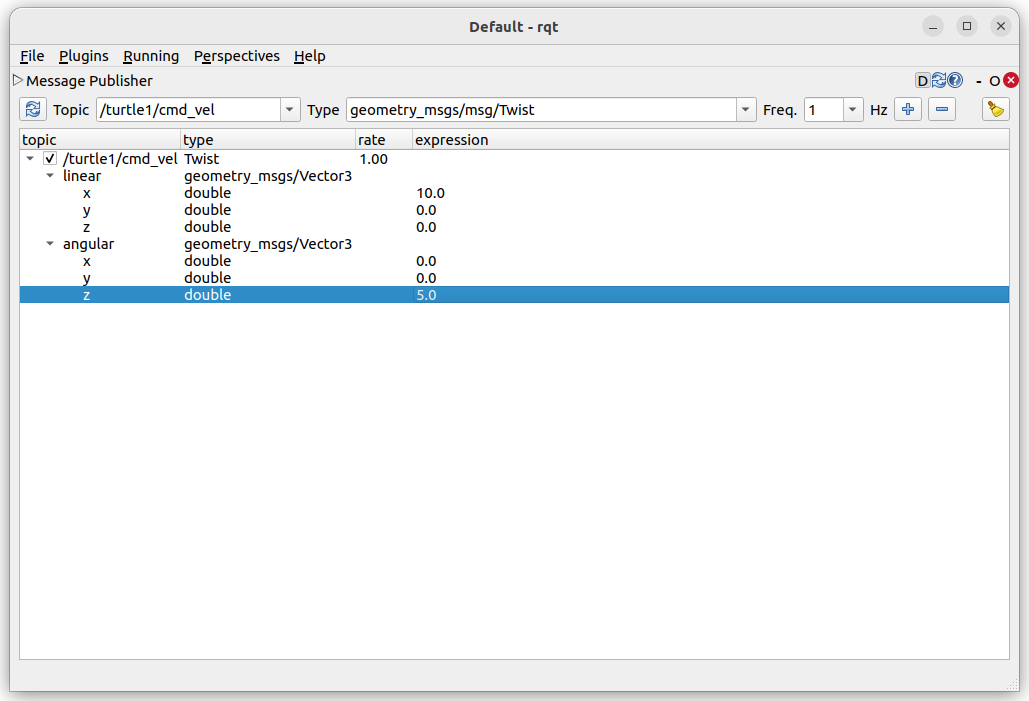
Task: Reload the plugin with the blue arrows icon
Action: (938, 80)
